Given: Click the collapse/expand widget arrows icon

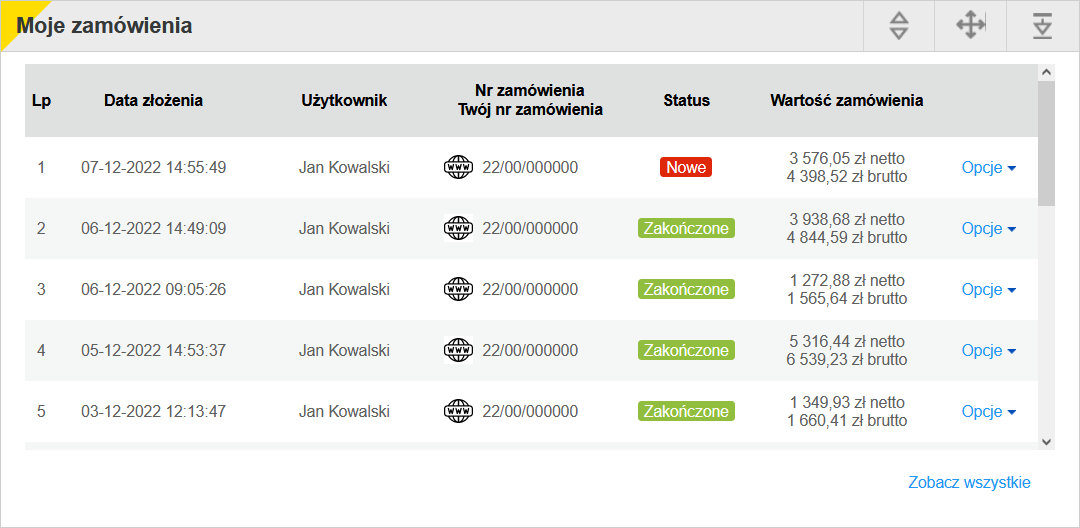Looking at the screenshot, I should [x=899, y=26].
